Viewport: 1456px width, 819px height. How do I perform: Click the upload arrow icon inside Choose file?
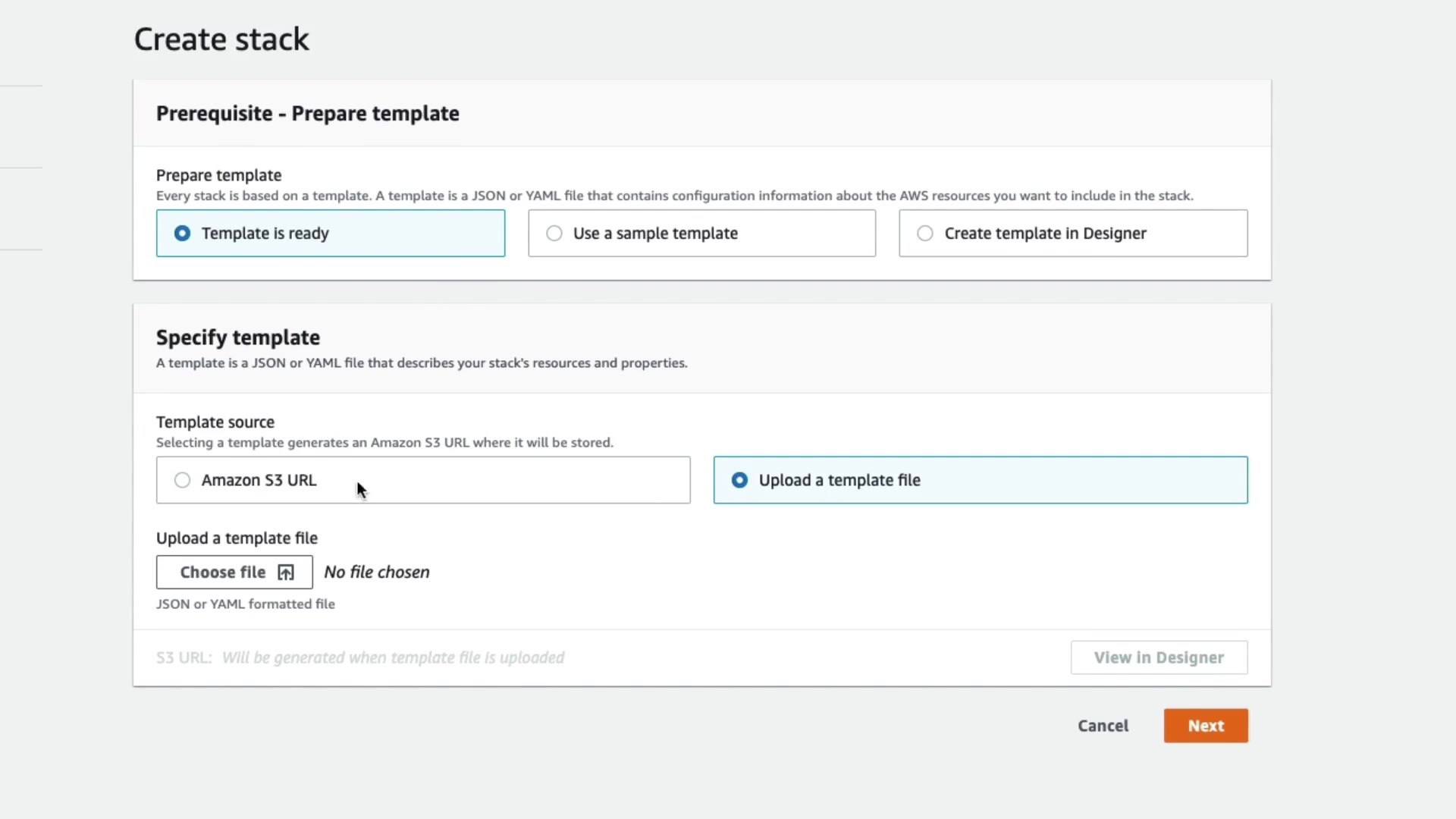click(286, 573)
